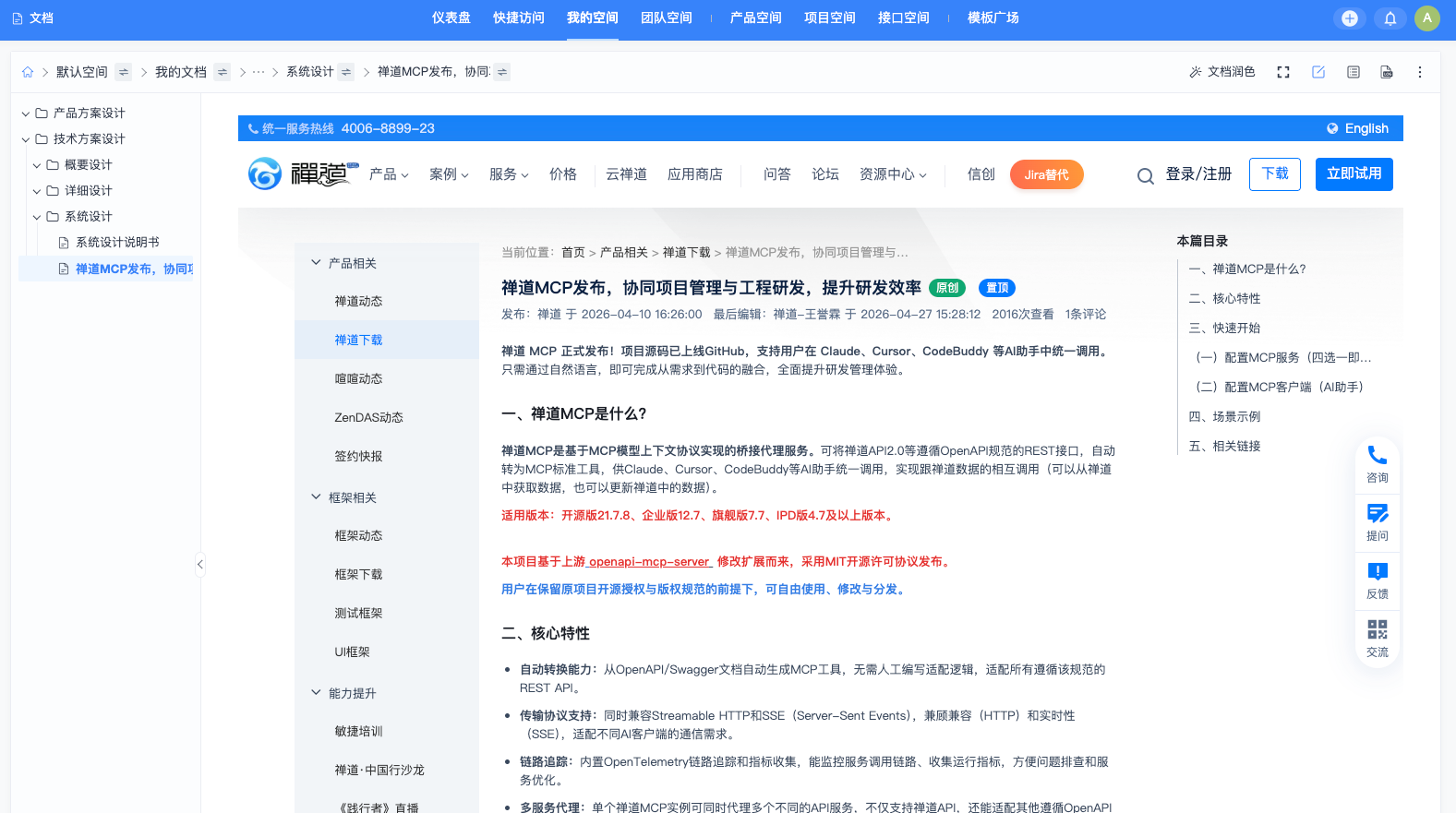Jump to 二、核心特性 in outline

point(1225,299)
